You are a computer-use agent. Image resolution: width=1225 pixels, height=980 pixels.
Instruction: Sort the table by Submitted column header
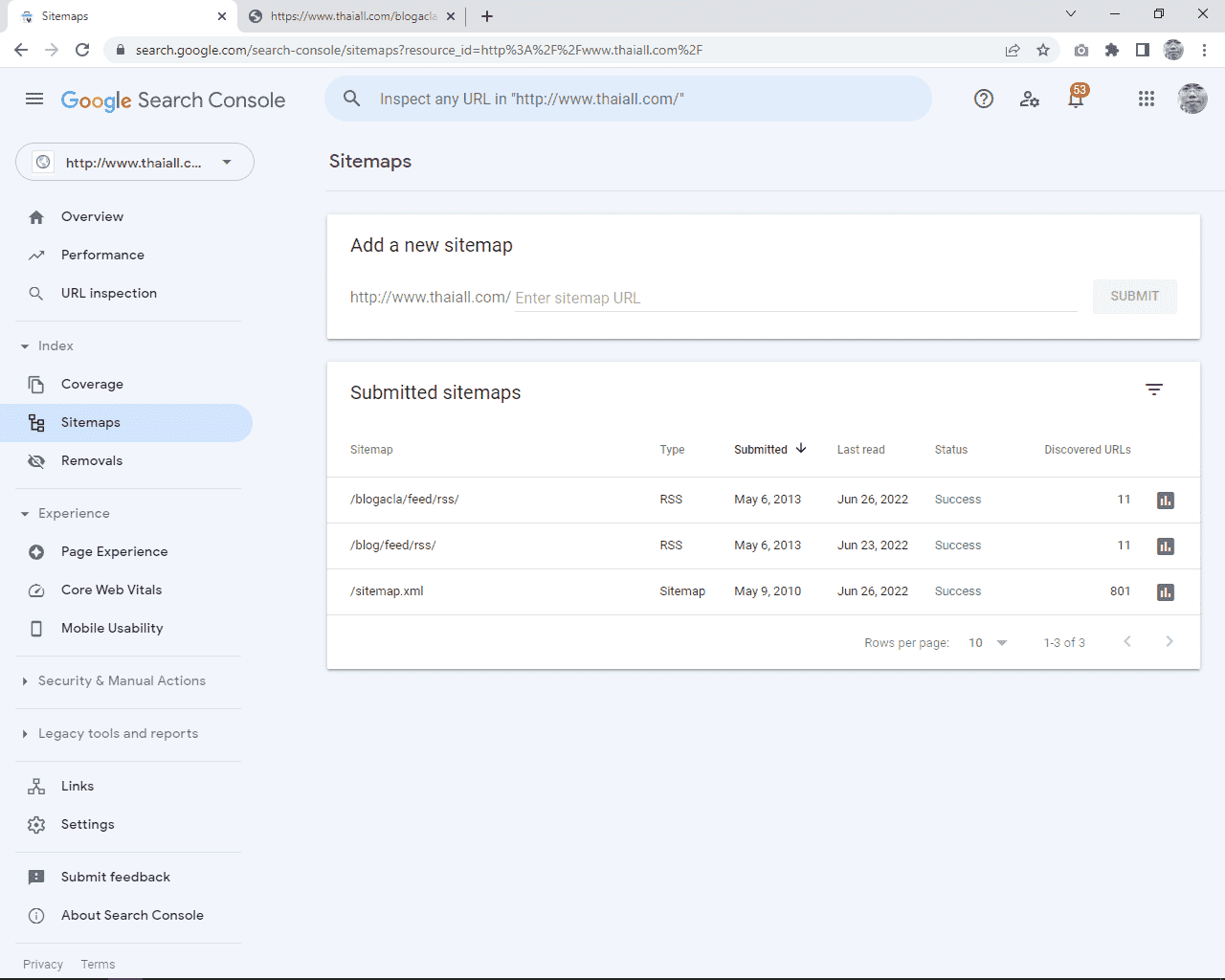click(761, 450)
